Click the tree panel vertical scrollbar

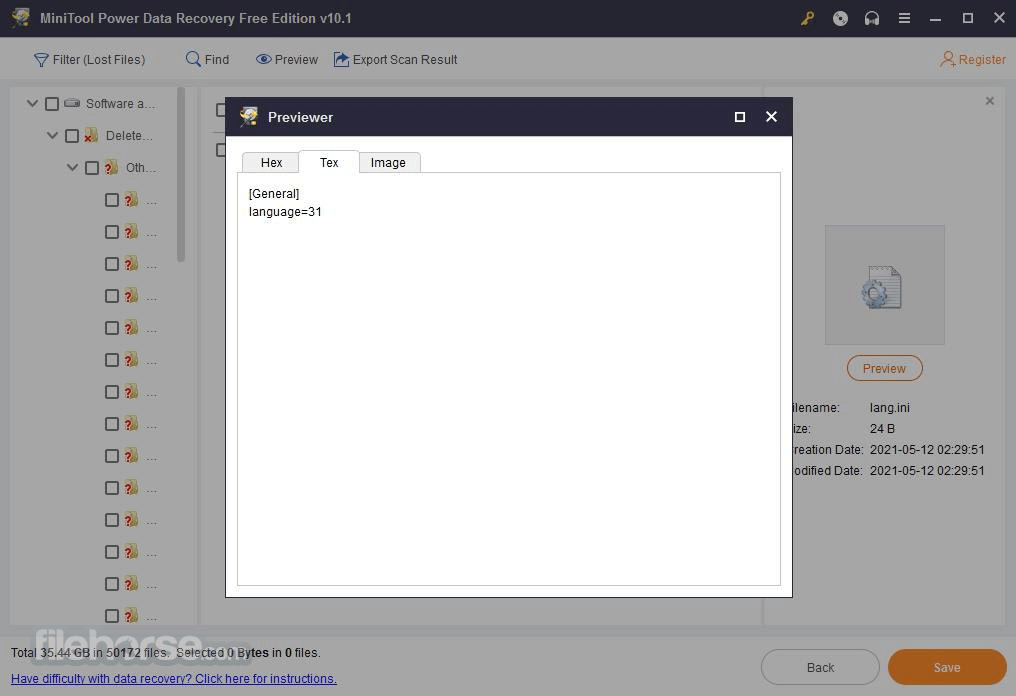click(x=181, y=175)
